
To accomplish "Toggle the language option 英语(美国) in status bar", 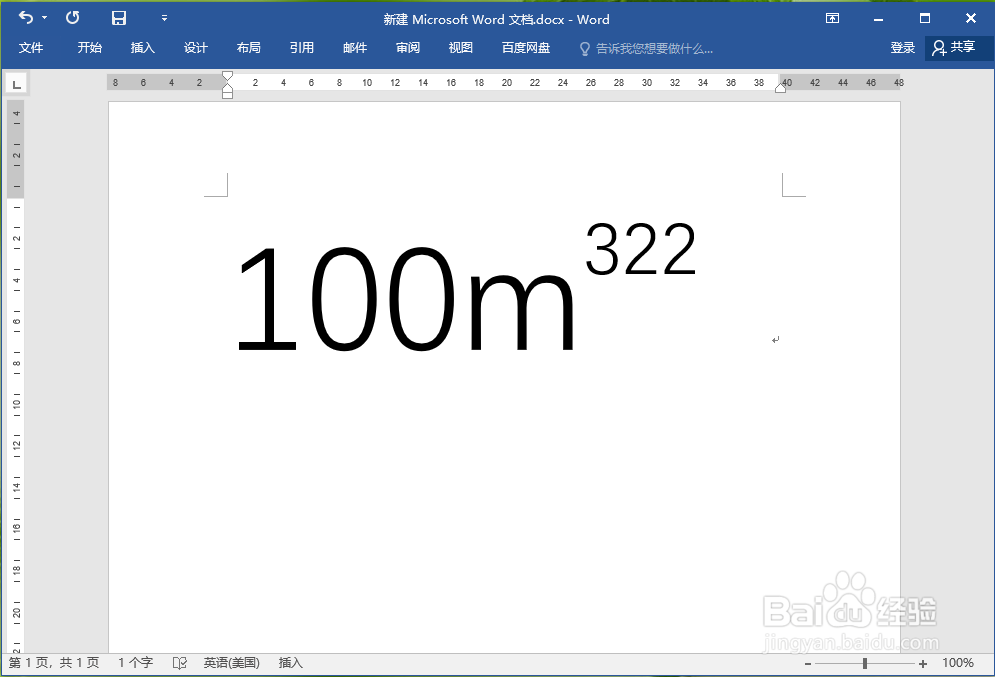I will [232, 662].
